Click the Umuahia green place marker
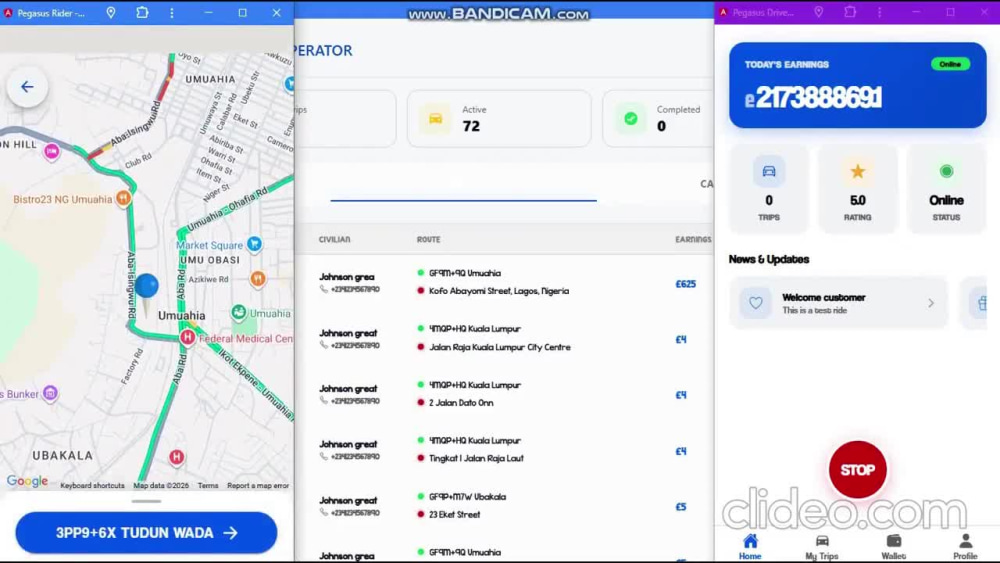The height and width of the screenshot is (563, 1000). point(239,312)
